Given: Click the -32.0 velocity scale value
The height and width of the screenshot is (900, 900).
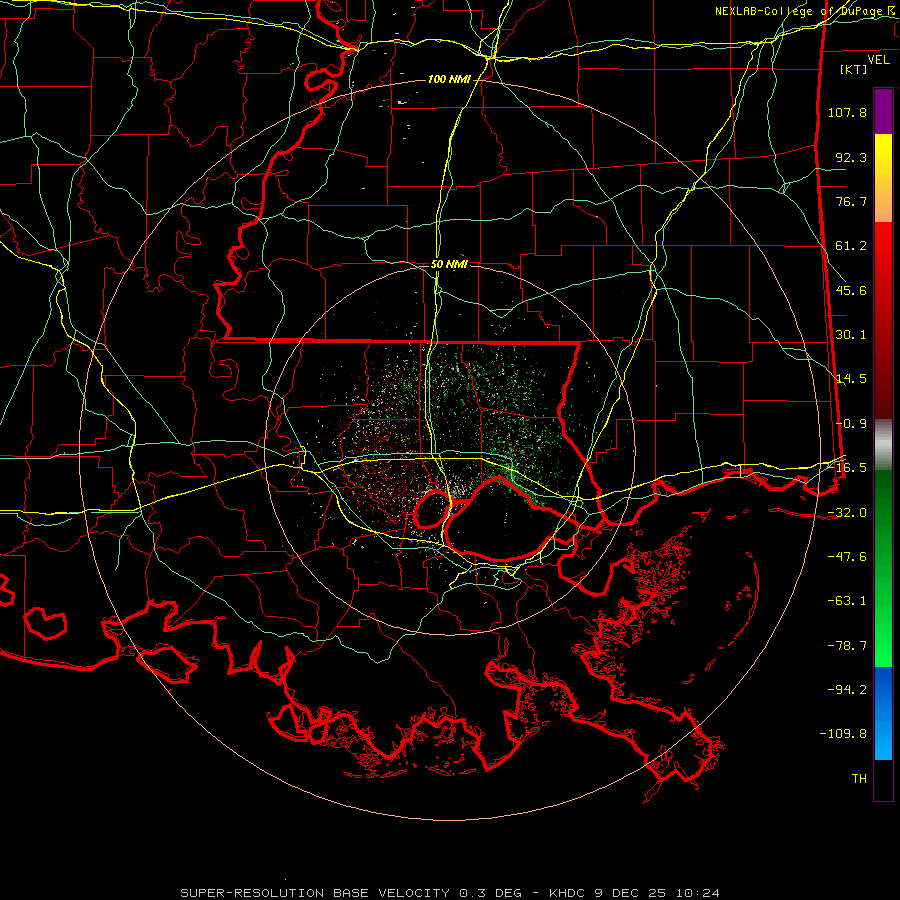Looking at the screenshot, I should coord(847,512).
